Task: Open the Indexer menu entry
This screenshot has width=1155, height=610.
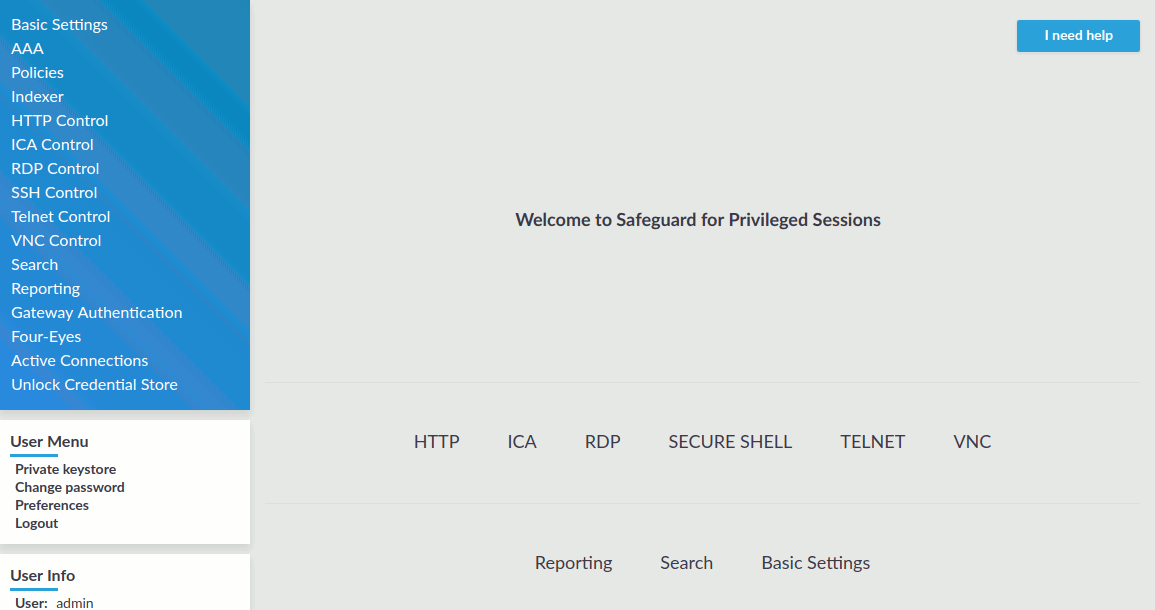Action: 37,97
